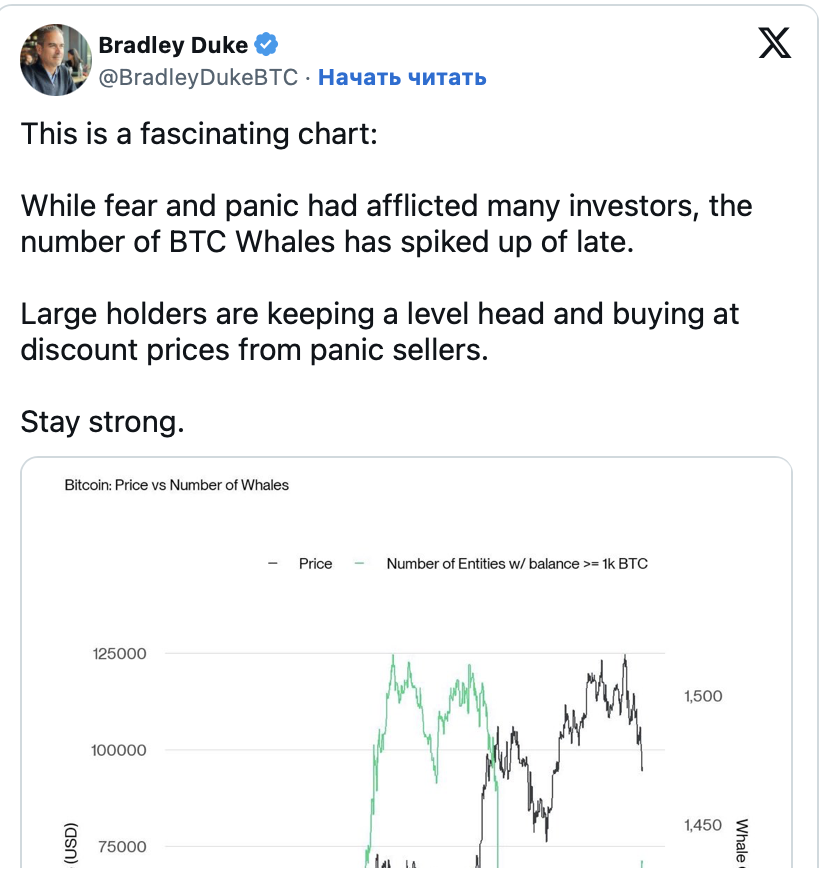Click the 125000 price axis label
The width and height of the screenshot is (820, 880).
tap(119, 654)
